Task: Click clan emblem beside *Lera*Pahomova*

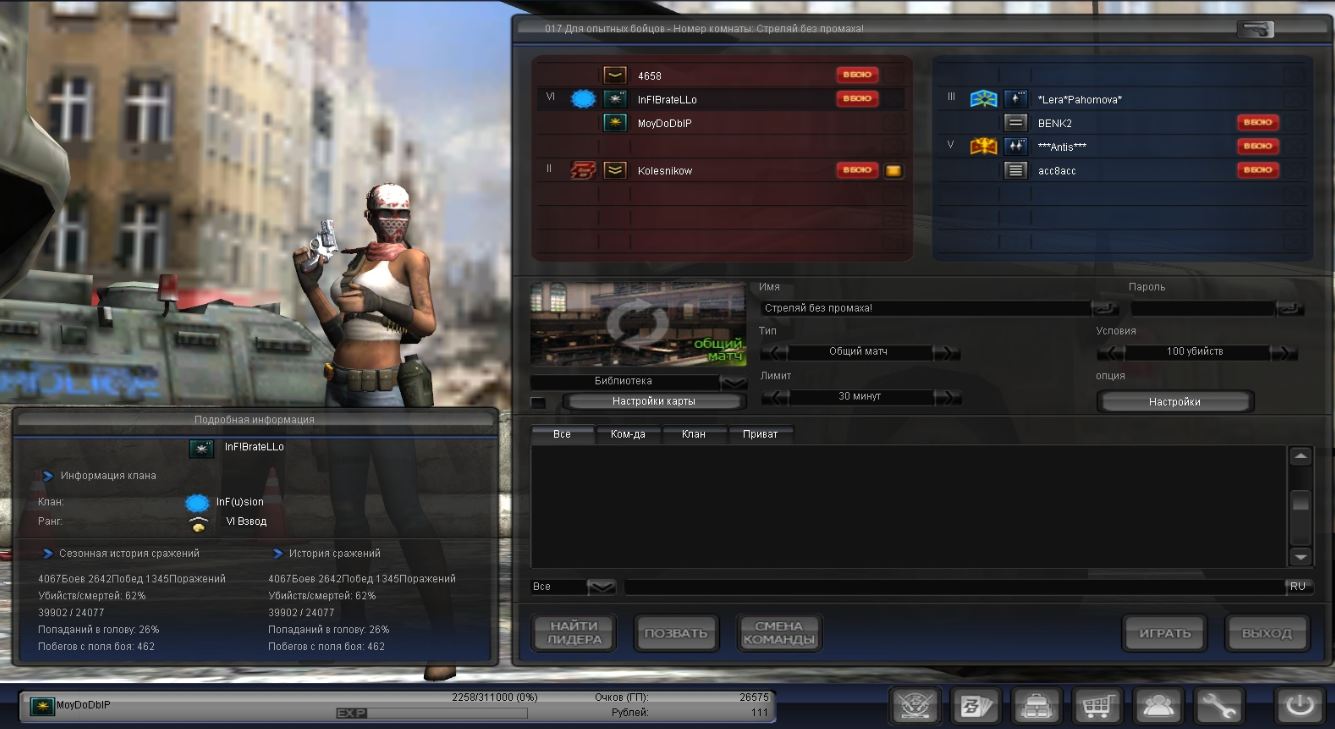Action: (984, 99)
